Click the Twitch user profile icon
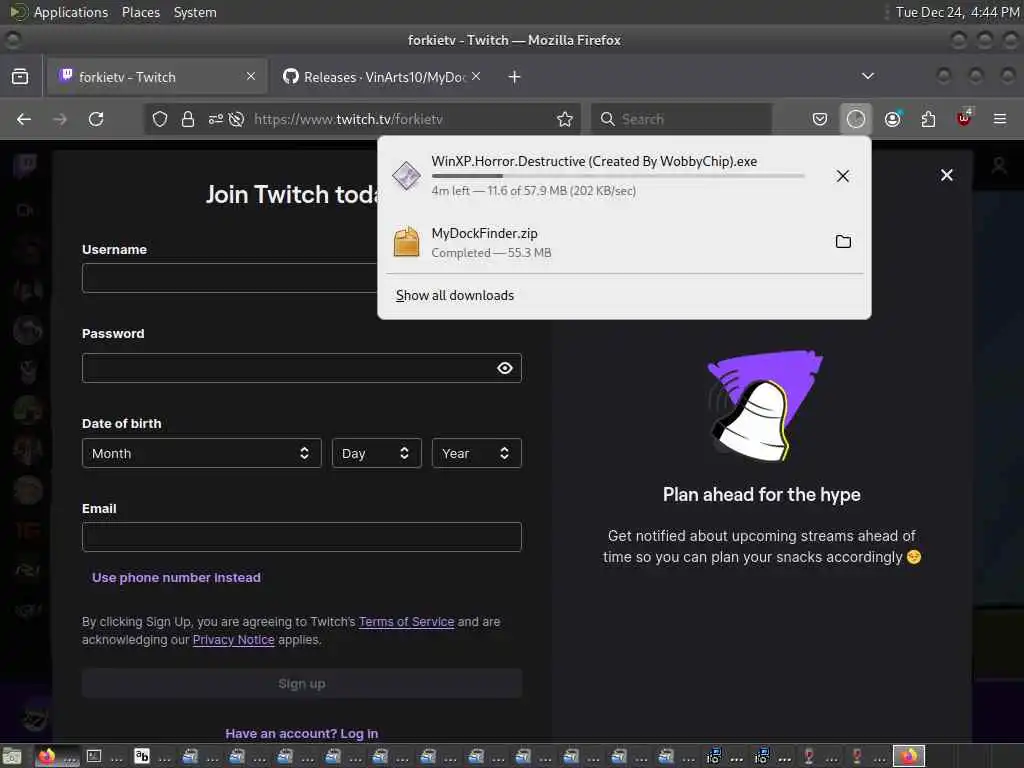This screenshot has width=1024, height=768. 999,166
